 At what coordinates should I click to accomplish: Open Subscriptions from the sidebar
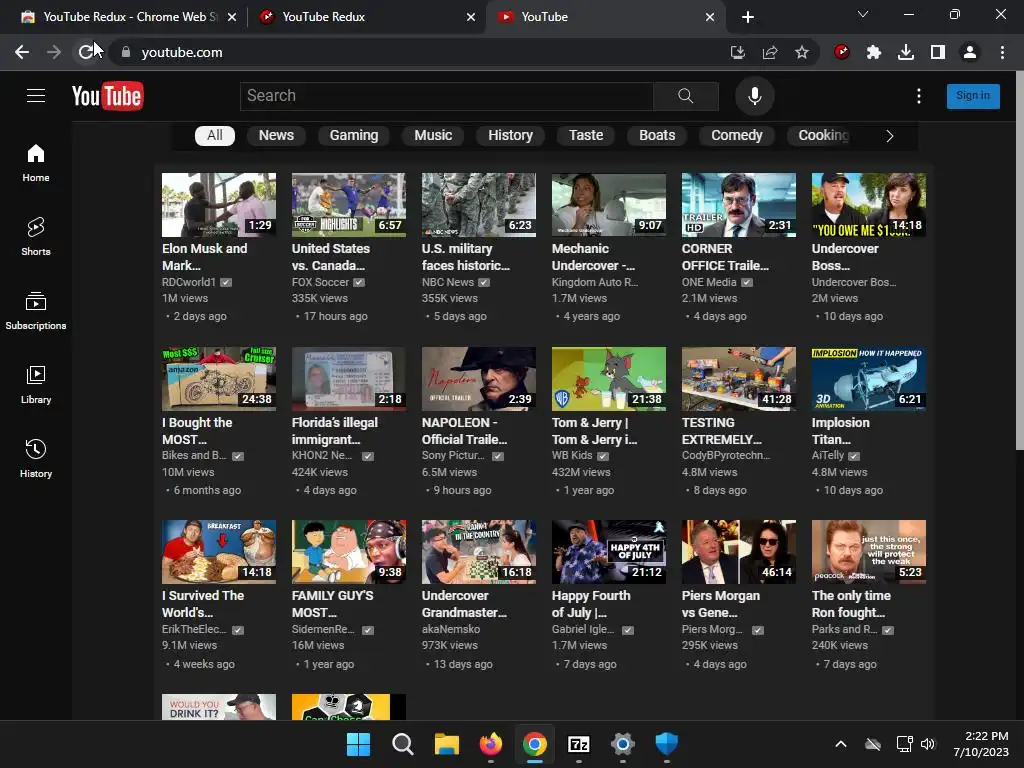pyautogui.click(x=36, y=311)
